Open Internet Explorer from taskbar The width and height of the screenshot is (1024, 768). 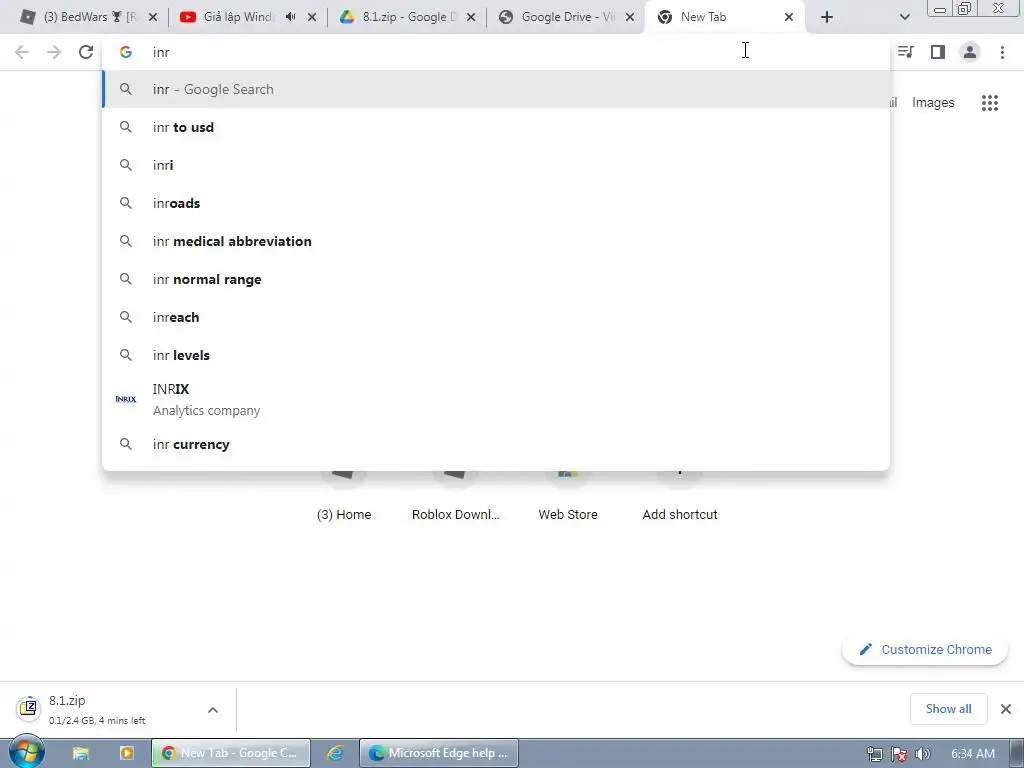[335, 753]
